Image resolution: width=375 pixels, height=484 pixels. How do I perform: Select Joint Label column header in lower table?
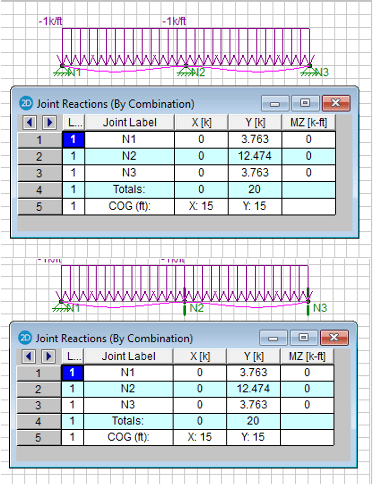pyautogui.click(x=128, y=356)
